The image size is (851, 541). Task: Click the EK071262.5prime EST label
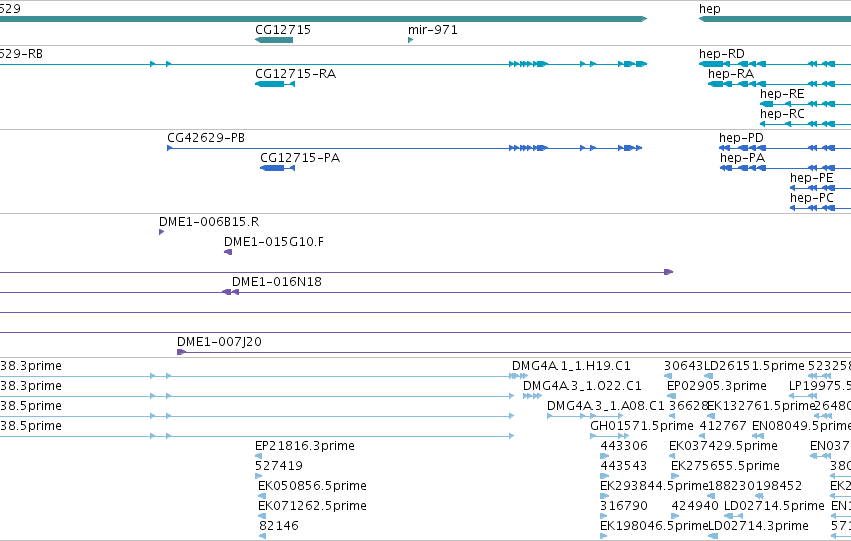click(x=313, y=505)
